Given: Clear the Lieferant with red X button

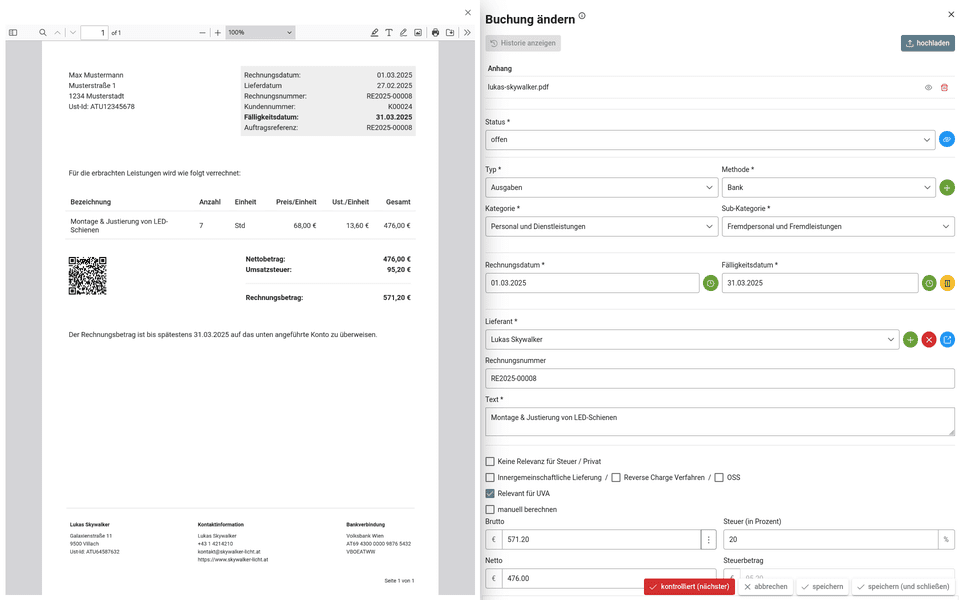Looking at the screenshot, I should point(929,340).
